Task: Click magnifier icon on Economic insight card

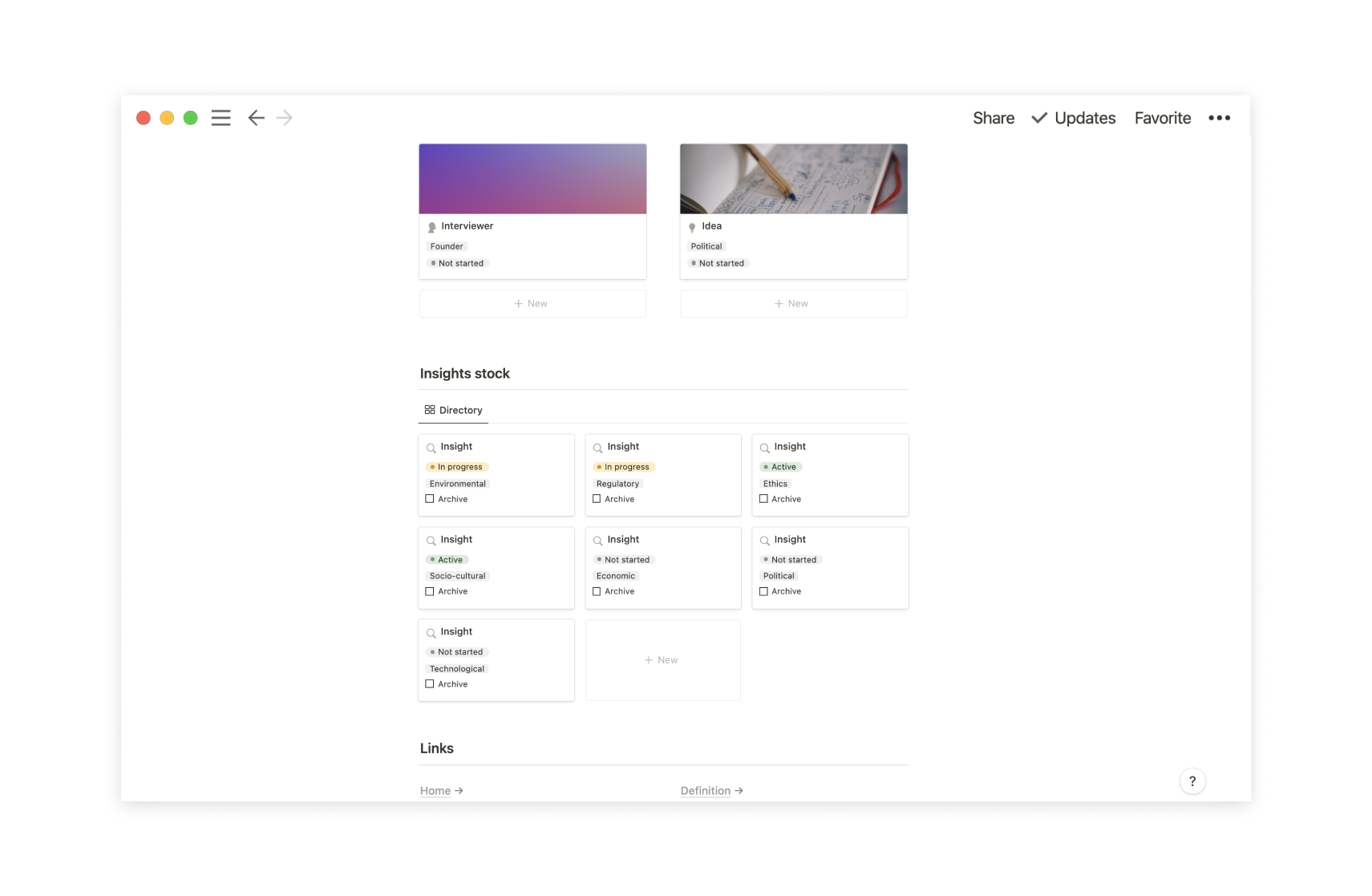Action: coord(597,541)
